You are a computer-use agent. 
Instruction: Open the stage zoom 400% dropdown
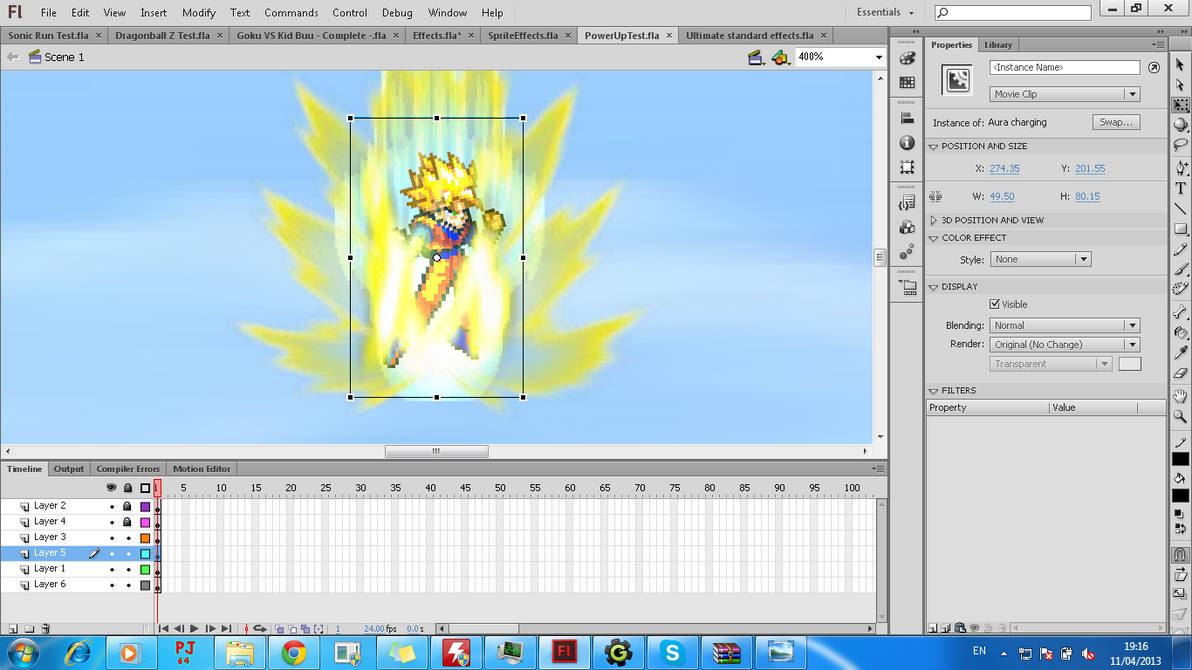pyautogui.click(x=879, y=57)
